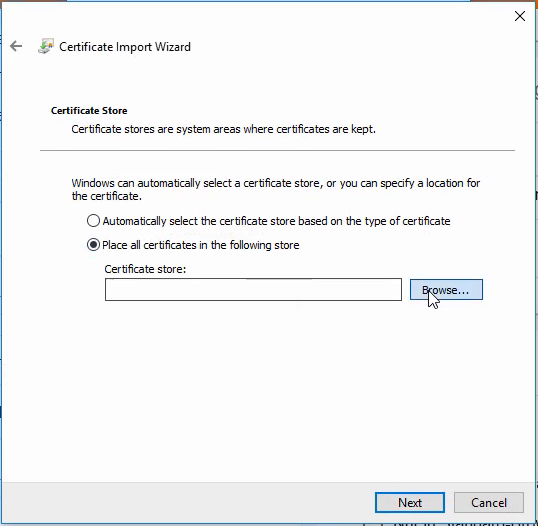Click empty white area below the store field
Screen dimensions: 538x526
pos(268,391)
